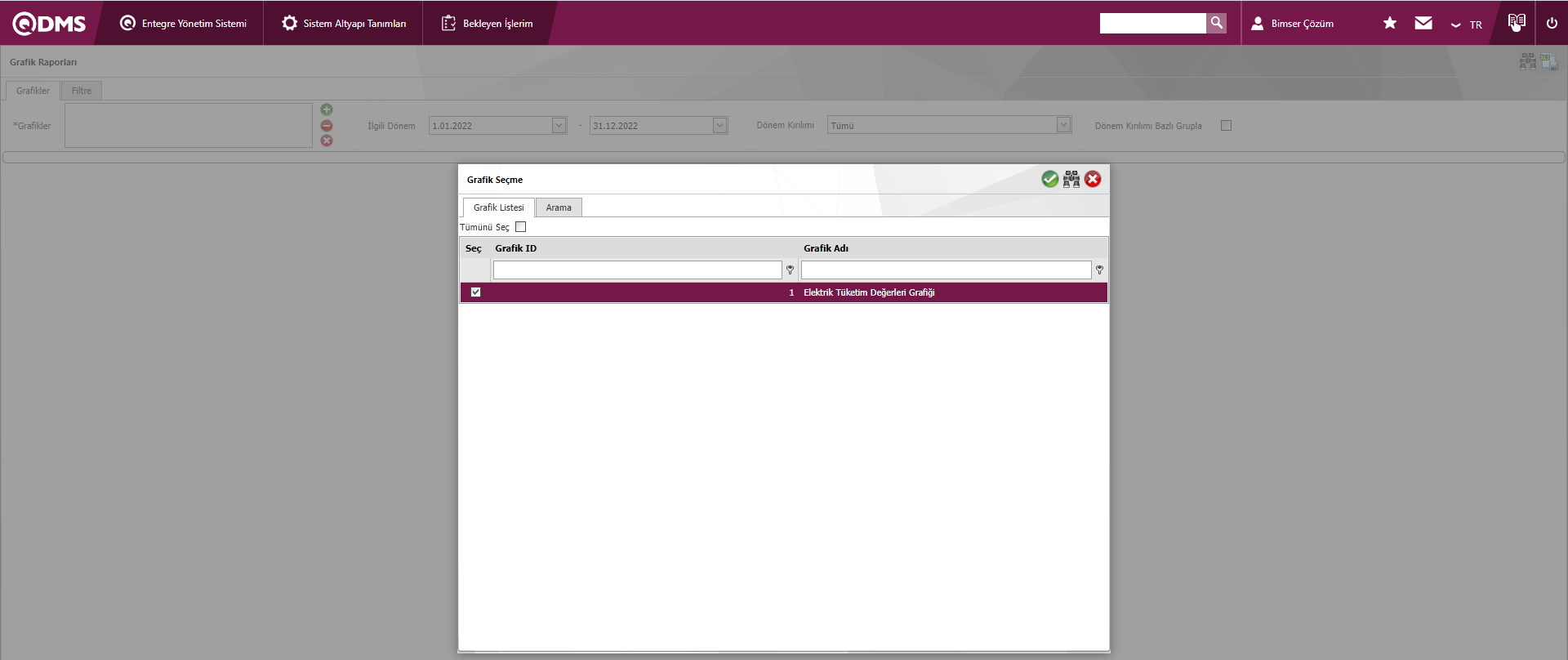Click the magnifier search button in header
This screenshot has height=660, width=1568.
click(1217, 23)
